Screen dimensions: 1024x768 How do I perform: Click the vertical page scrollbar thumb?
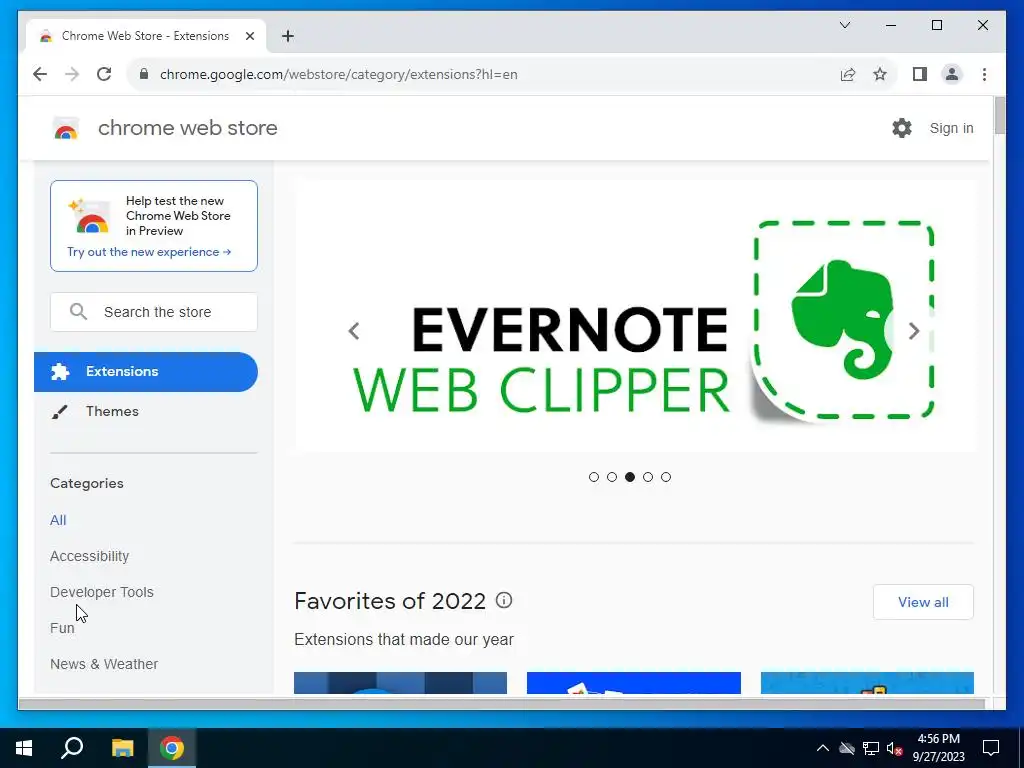pos(999,115)
